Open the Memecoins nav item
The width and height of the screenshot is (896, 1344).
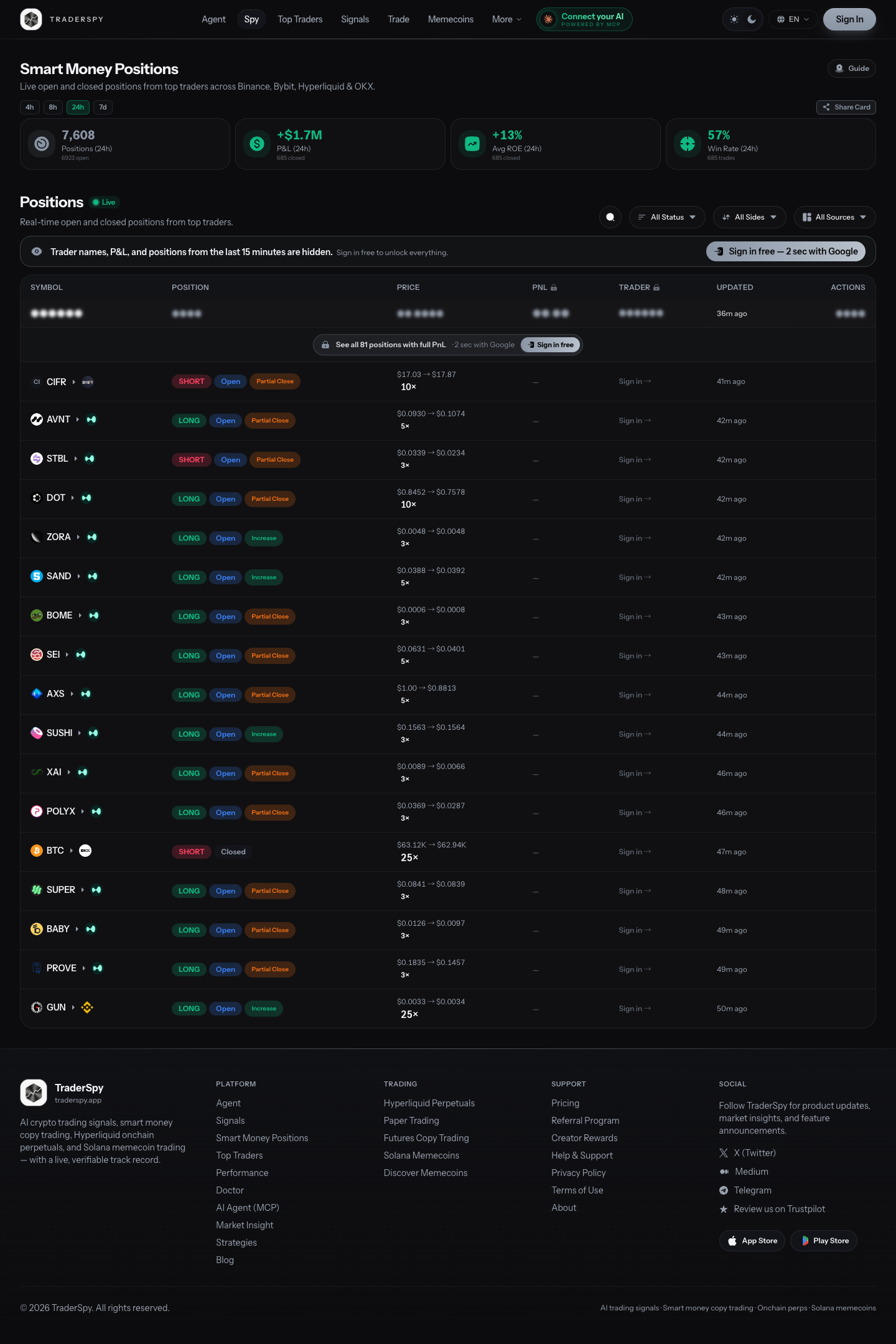pos(450,19)
